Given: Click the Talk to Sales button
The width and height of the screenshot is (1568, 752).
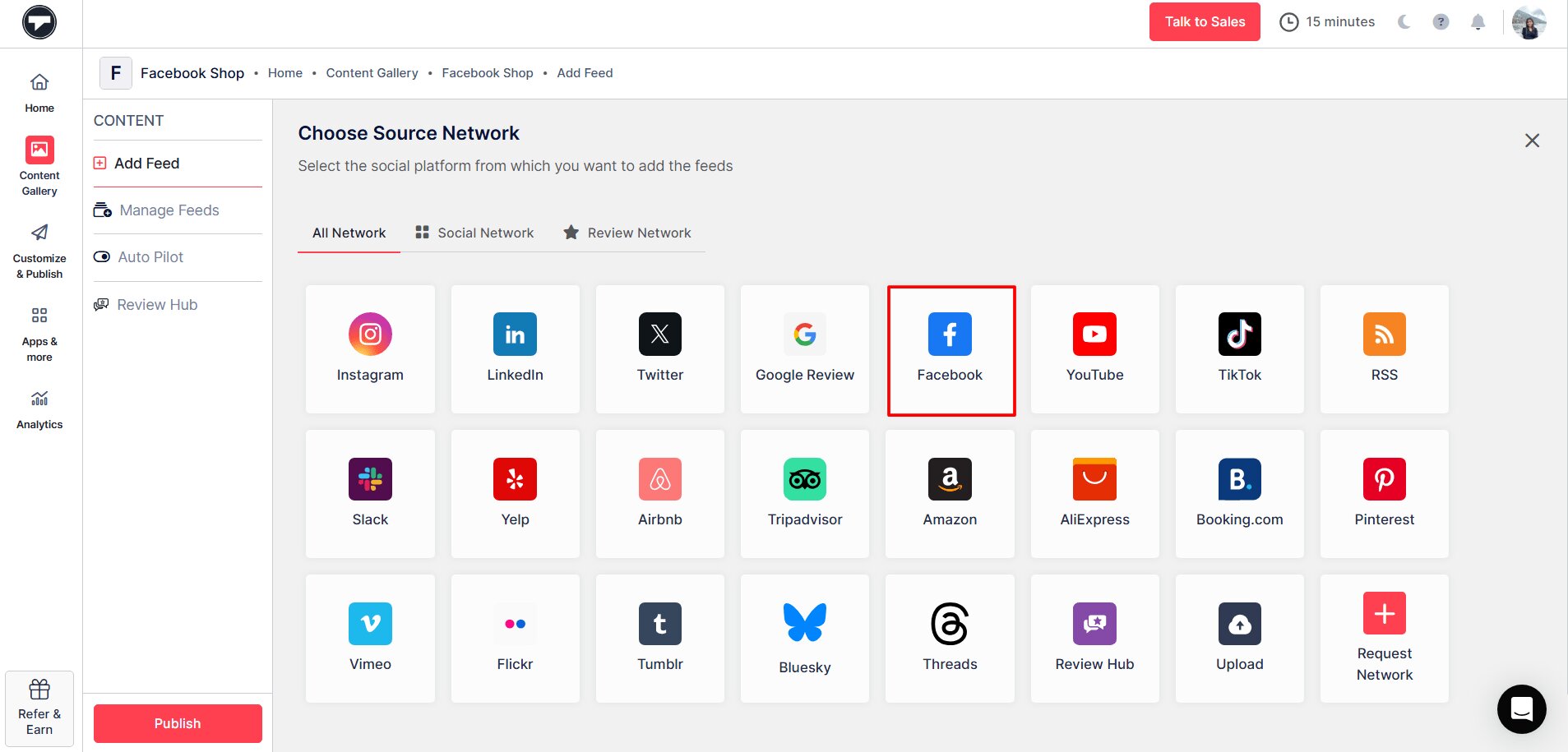Looking at the screenshot, I should 1204,21.
